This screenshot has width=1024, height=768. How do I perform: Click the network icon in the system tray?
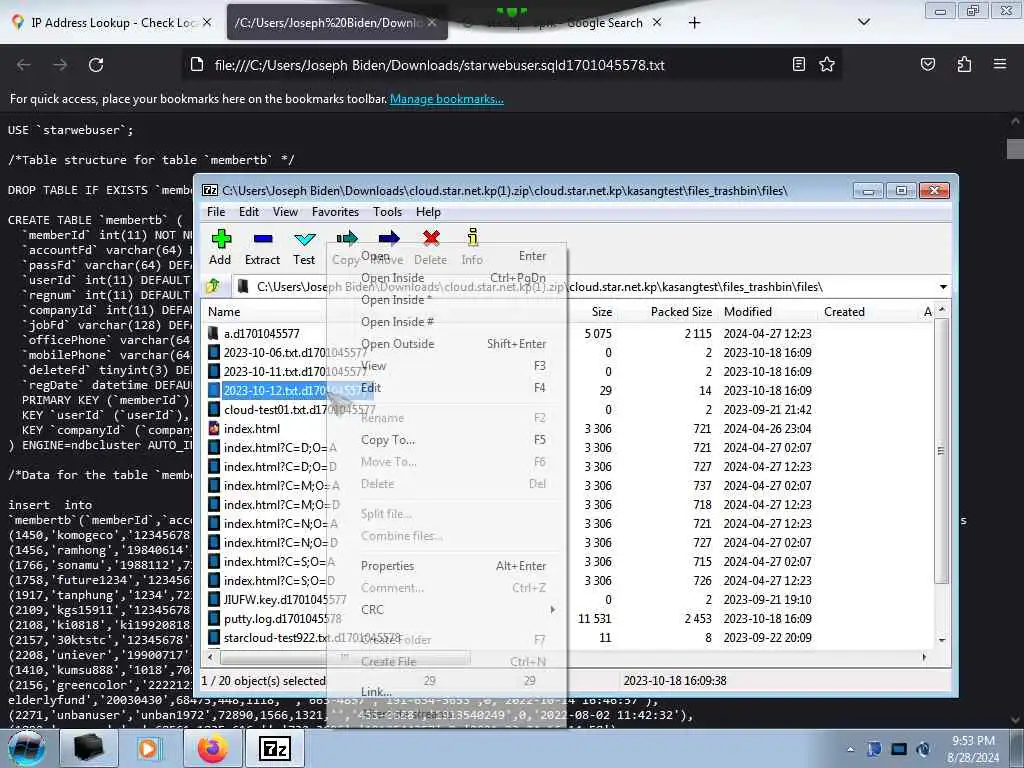point(899,749)
